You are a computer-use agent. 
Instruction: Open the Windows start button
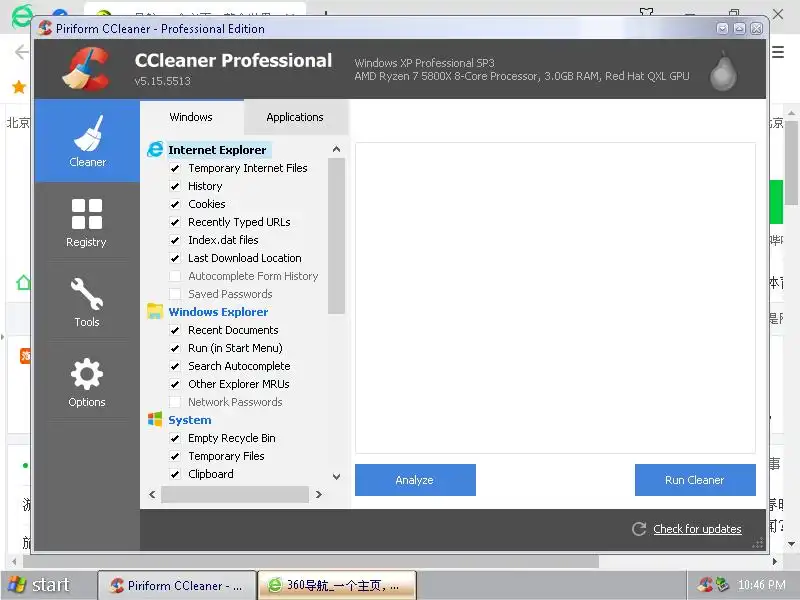[41, 585]
